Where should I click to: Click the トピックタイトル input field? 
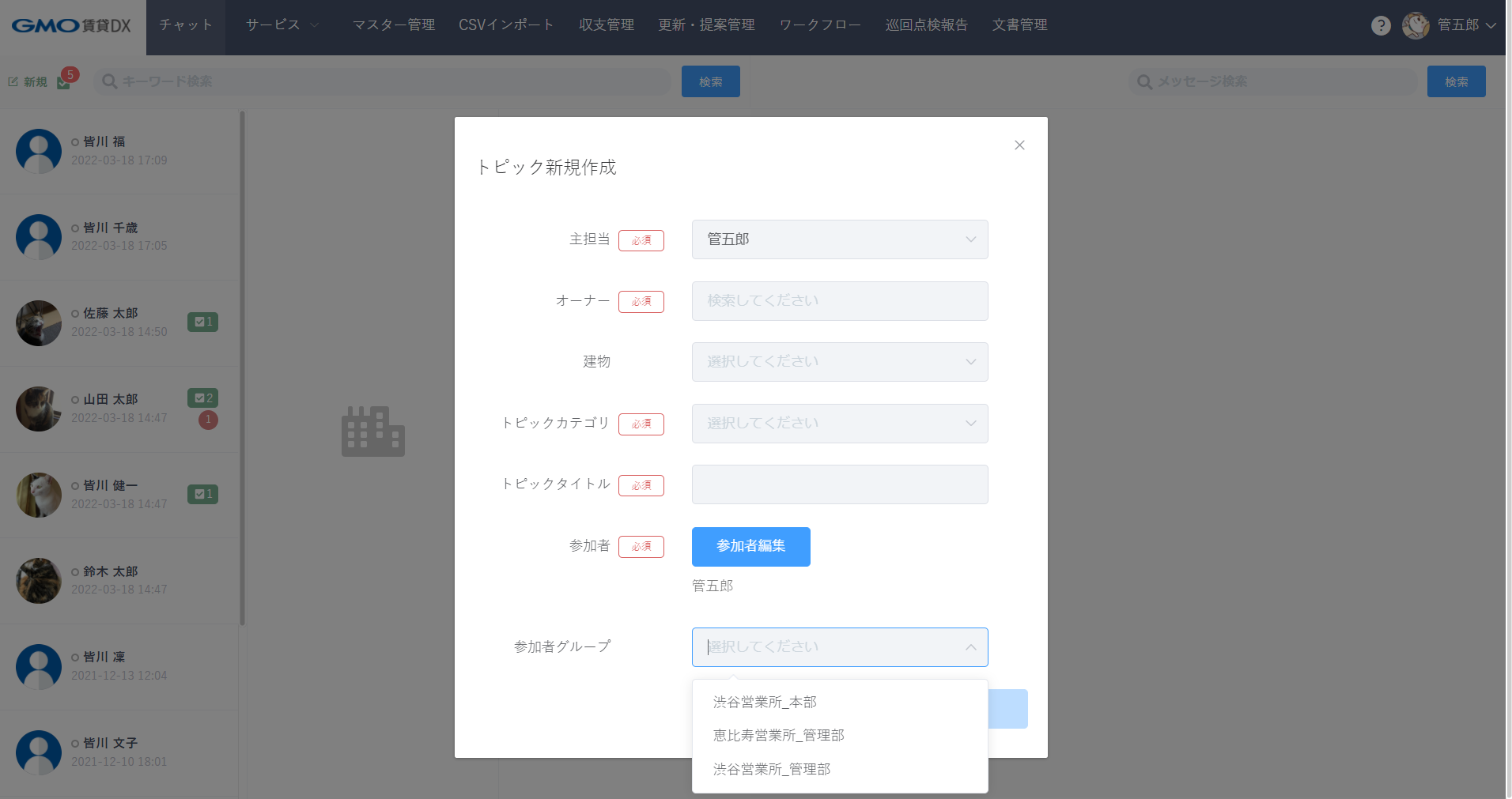point(839,484)
